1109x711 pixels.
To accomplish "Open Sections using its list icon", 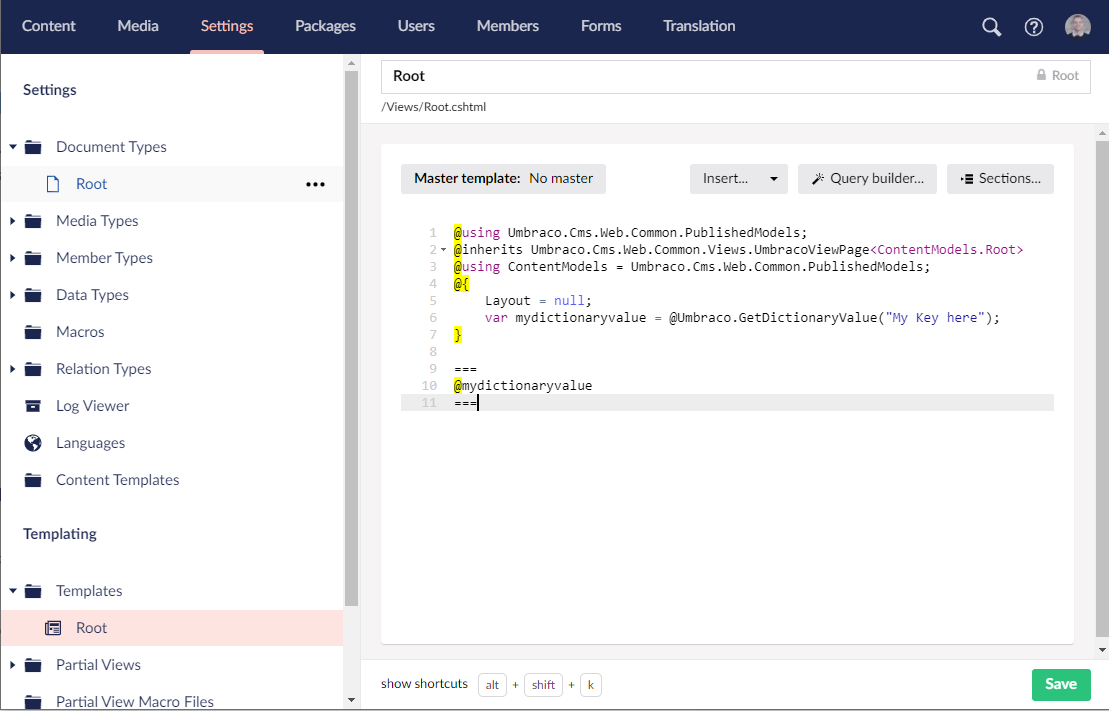I will coord(966,178).
